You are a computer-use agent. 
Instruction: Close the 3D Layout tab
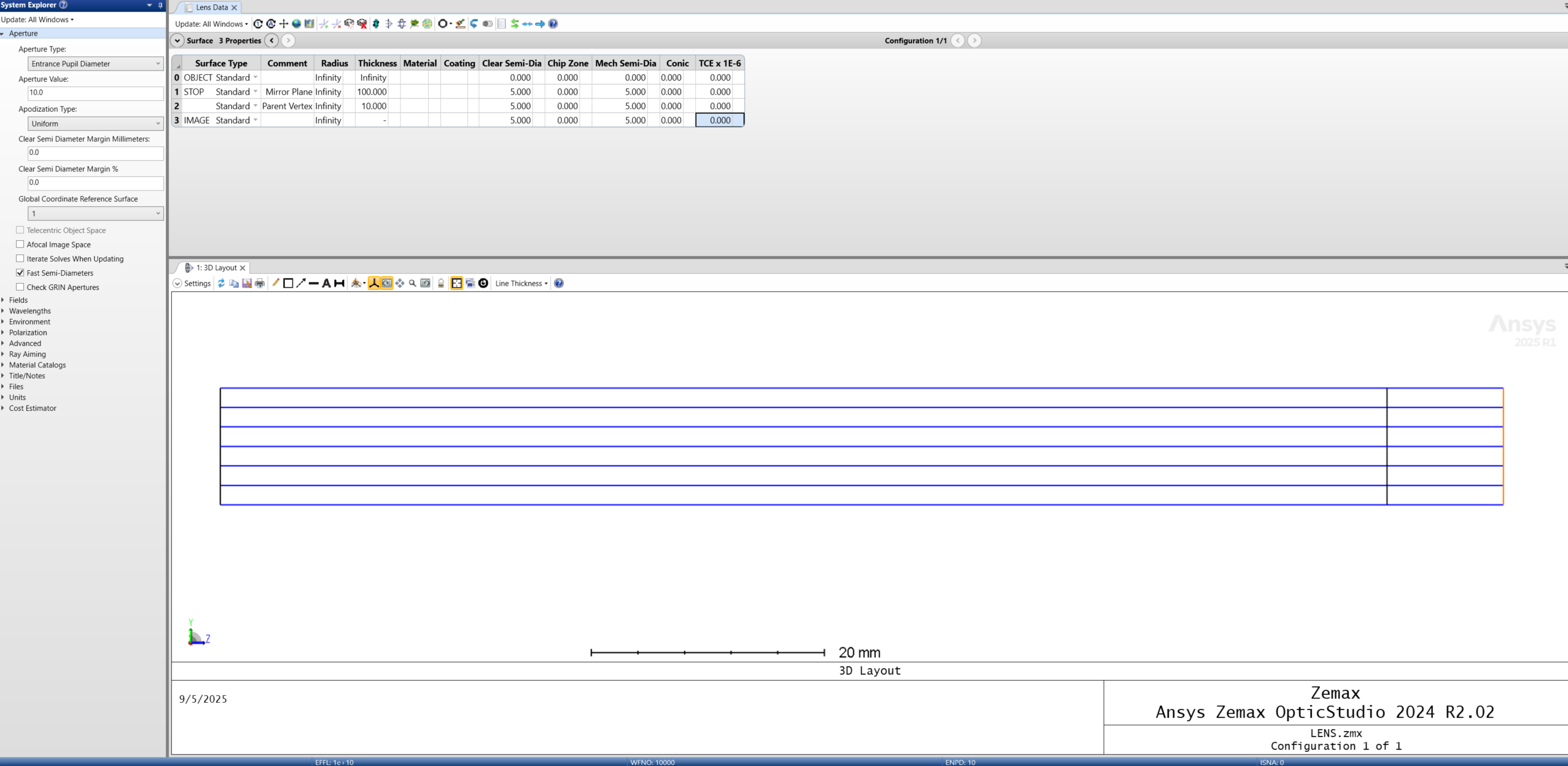click(x=243, y=268)
